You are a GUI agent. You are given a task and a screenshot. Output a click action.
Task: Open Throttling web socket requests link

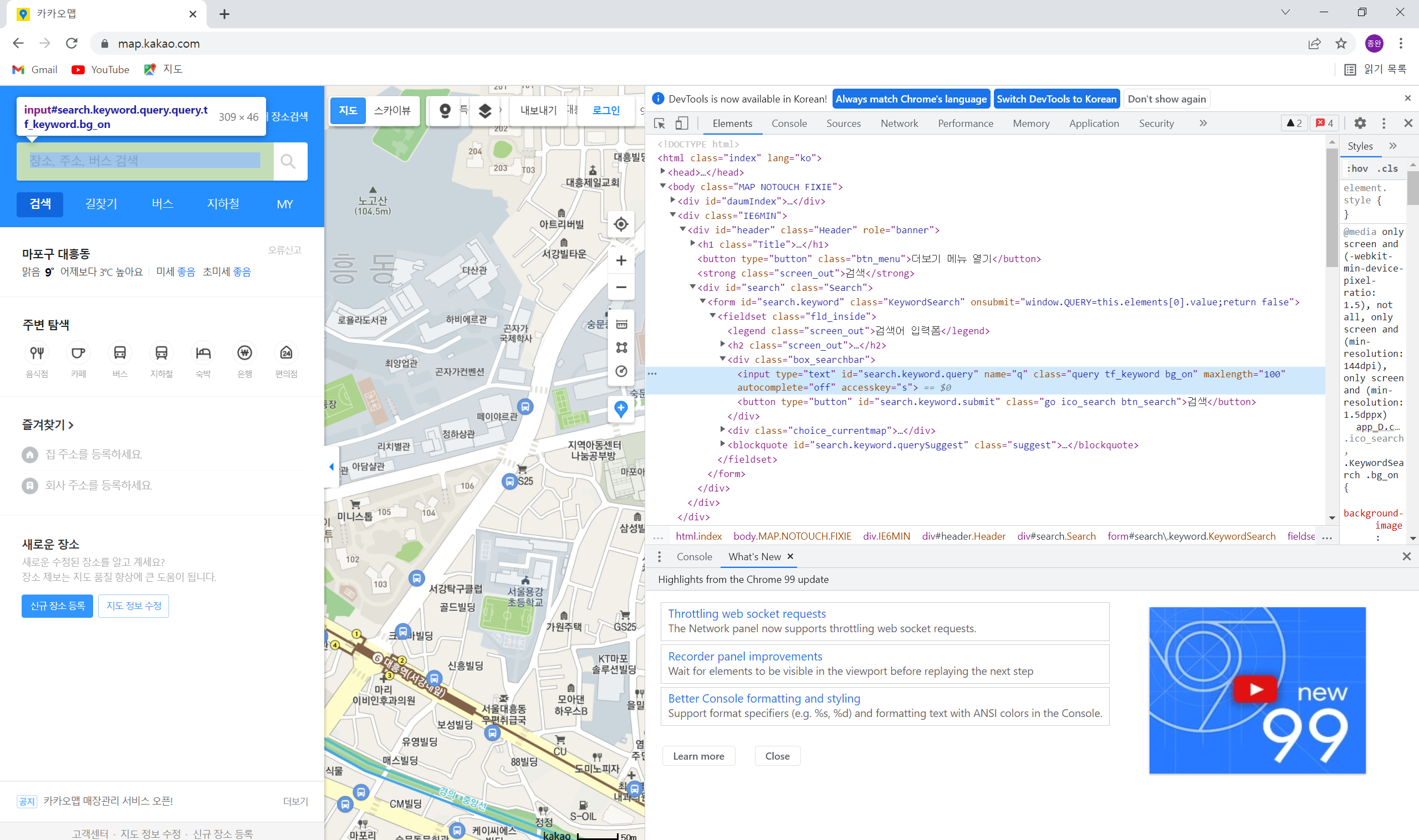point(746,613)
